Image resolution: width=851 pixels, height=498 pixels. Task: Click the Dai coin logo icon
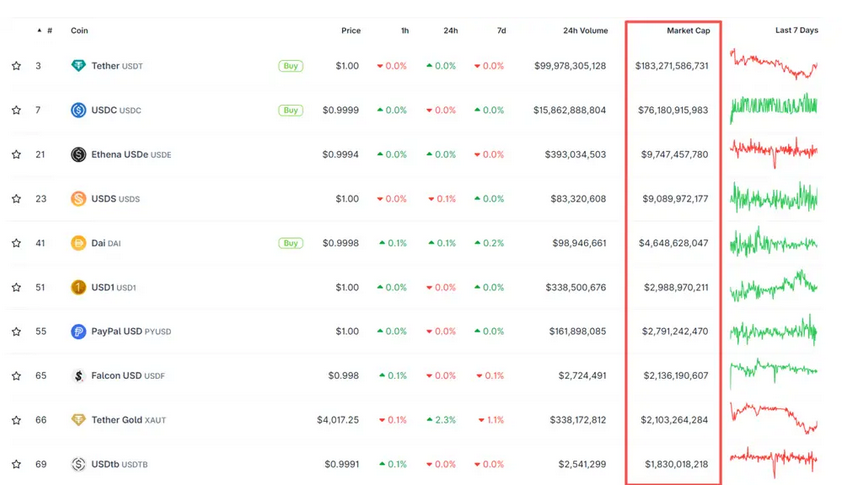tap(78, 243)
